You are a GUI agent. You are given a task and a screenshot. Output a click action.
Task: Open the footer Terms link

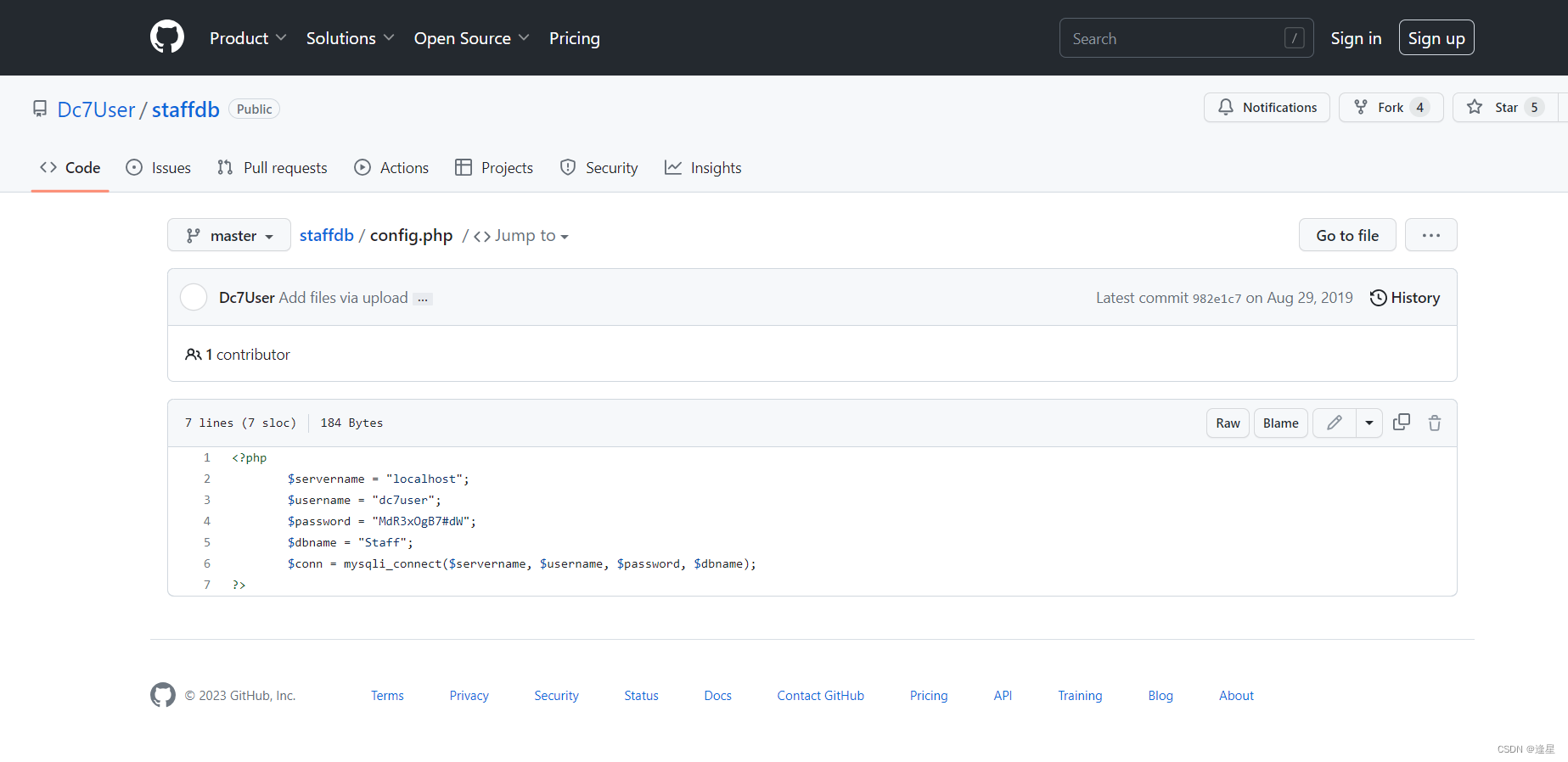coord(387,696)
